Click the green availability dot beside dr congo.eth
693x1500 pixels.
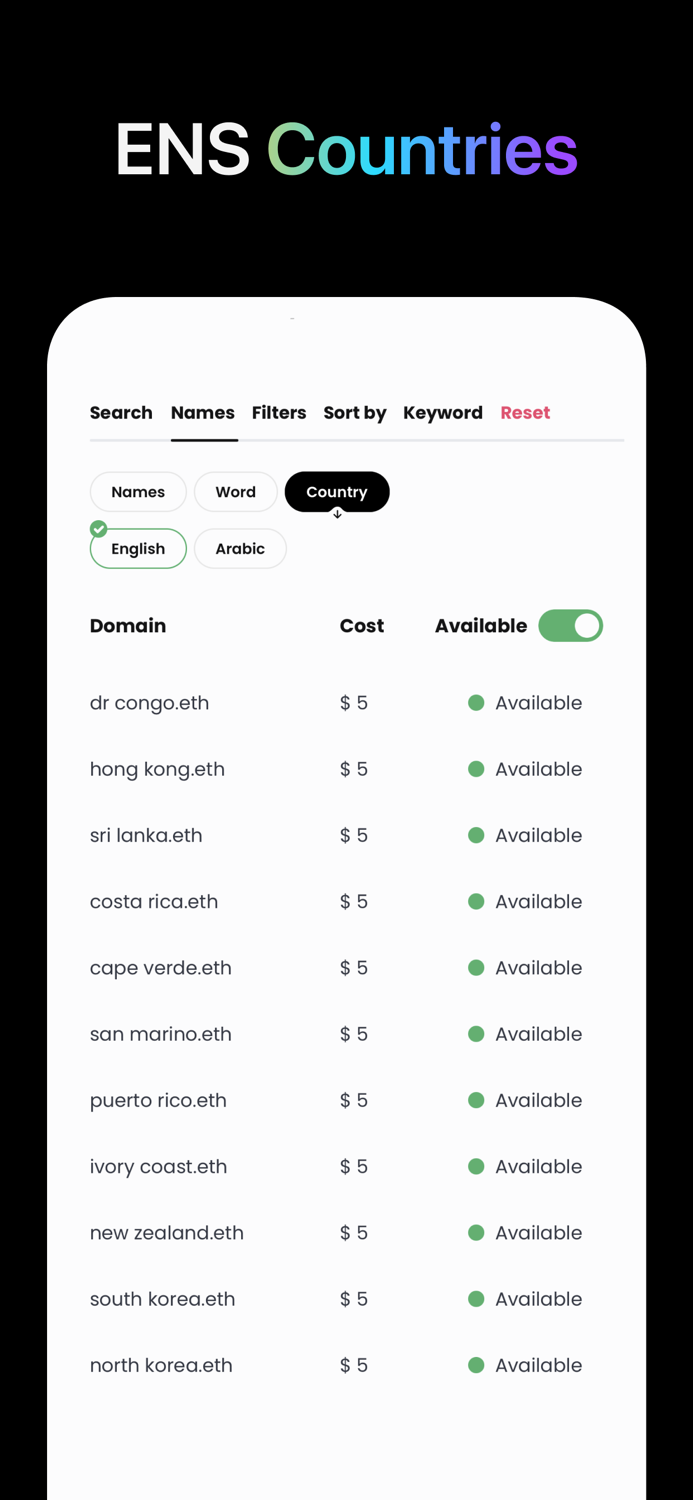(x=476, y=703)
